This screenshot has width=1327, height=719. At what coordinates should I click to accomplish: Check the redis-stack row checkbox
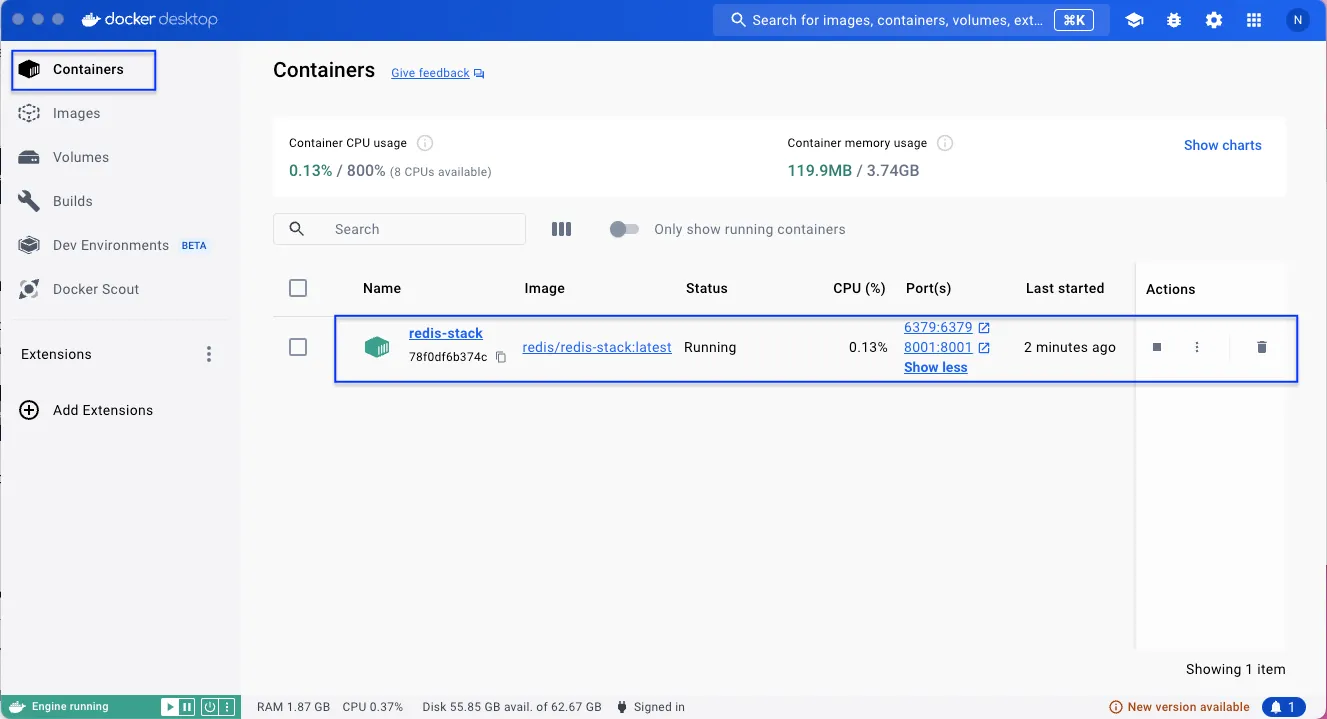298,347
